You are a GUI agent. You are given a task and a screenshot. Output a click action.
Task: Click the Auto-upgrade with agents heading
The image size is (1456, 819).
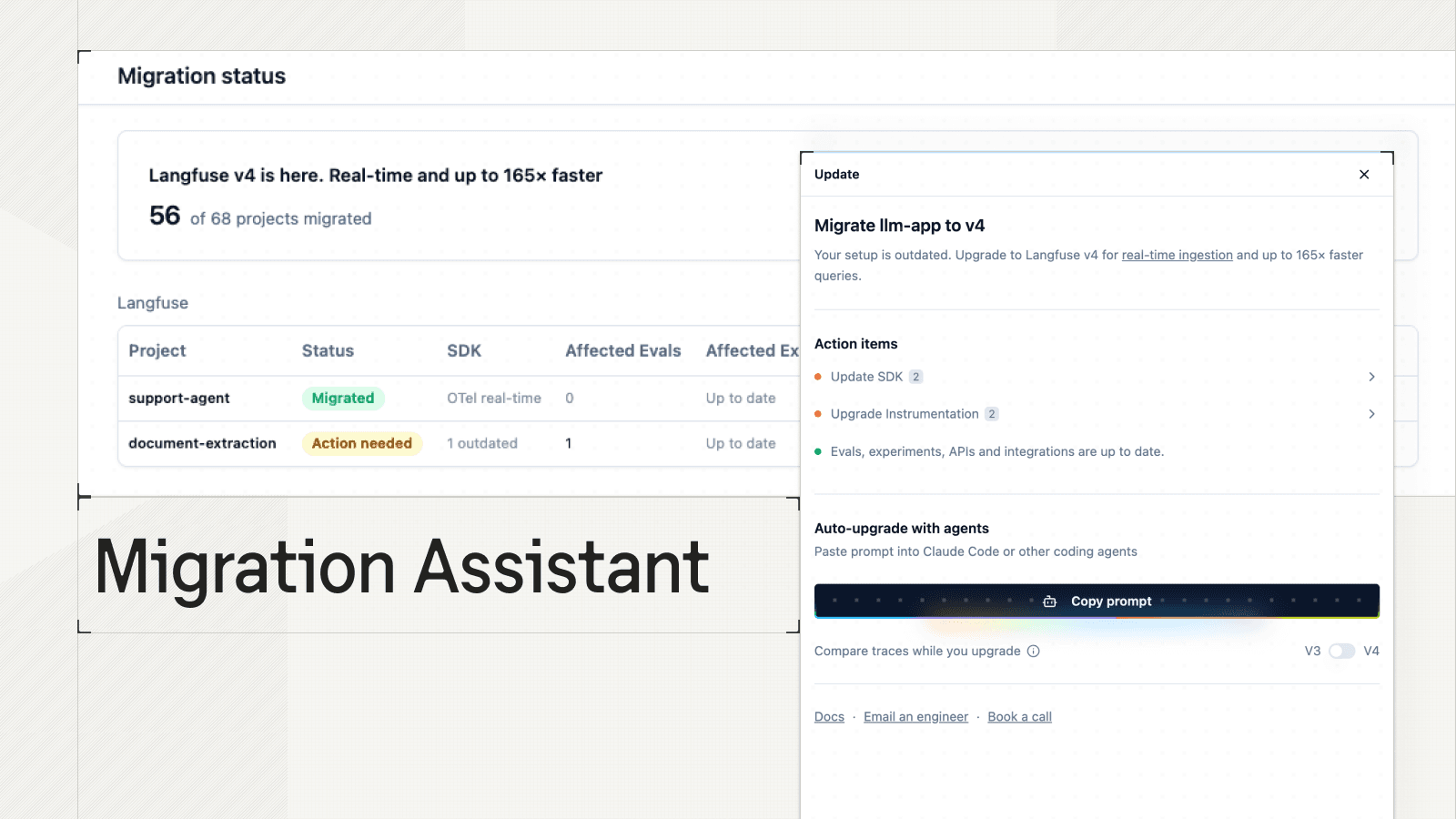(902, 529)
